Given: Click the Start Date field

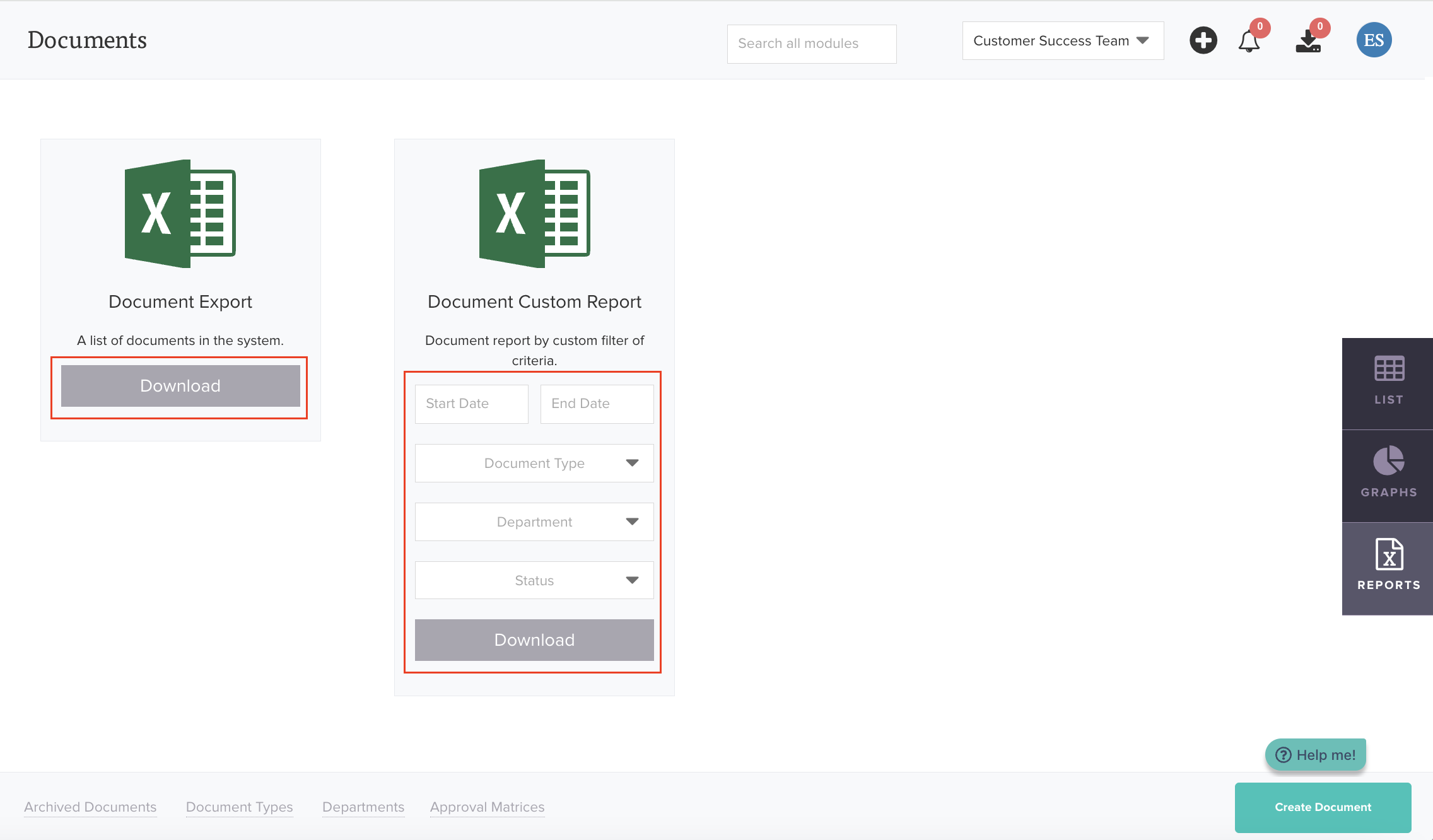Looking at the screenshot, I should coord(471,404).
